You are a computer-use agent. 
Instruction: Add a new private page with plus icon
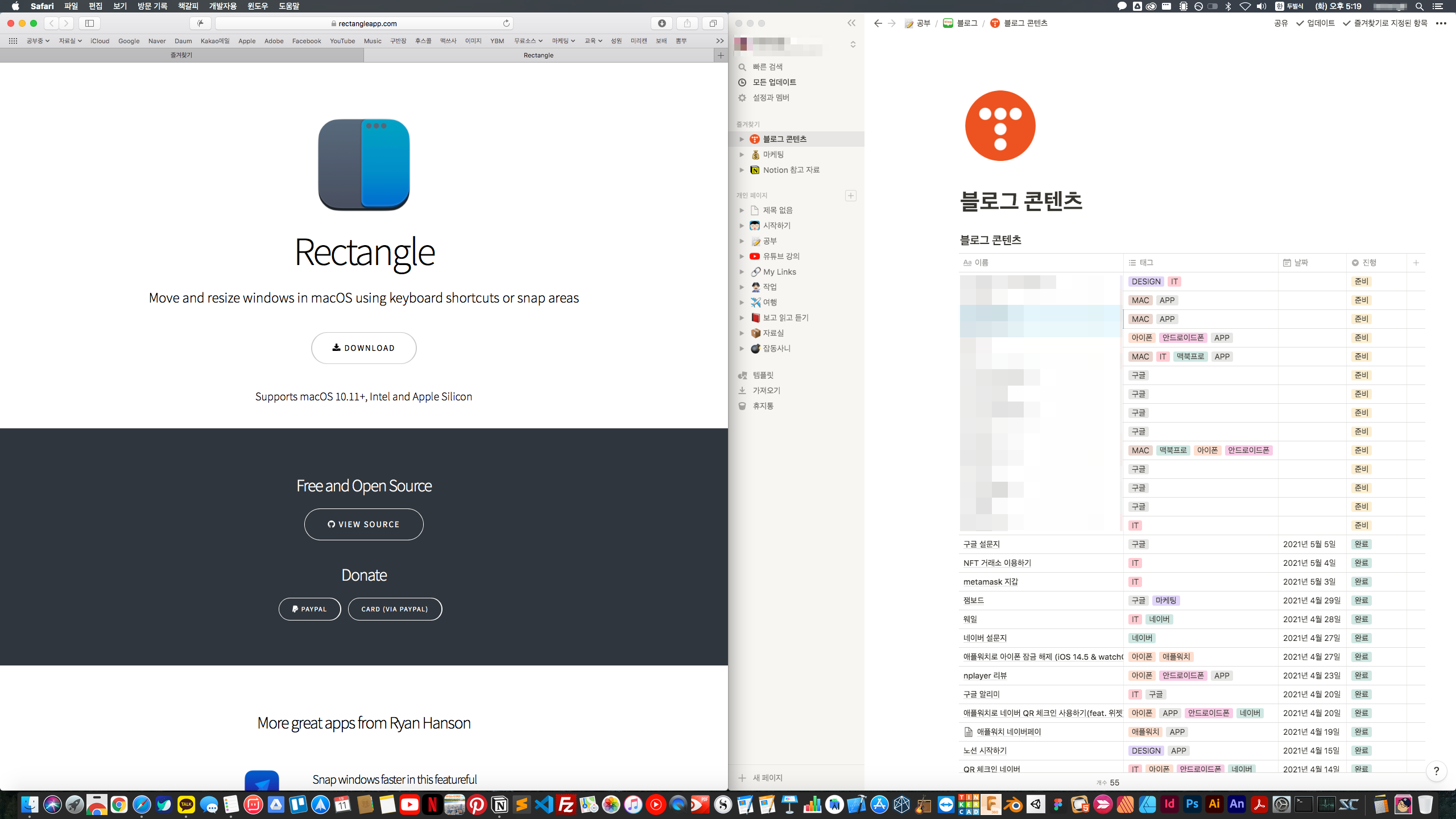coord(851,196)
